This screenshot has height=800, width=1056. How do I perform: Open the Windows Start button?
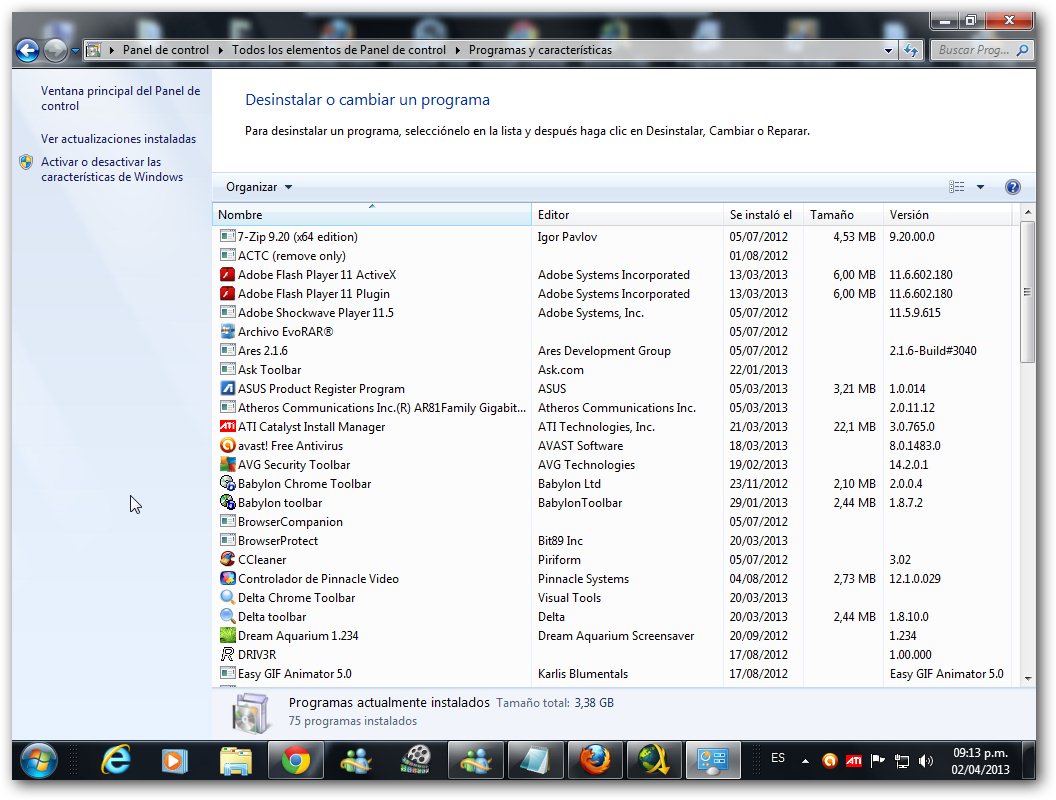tap(38, 761)
